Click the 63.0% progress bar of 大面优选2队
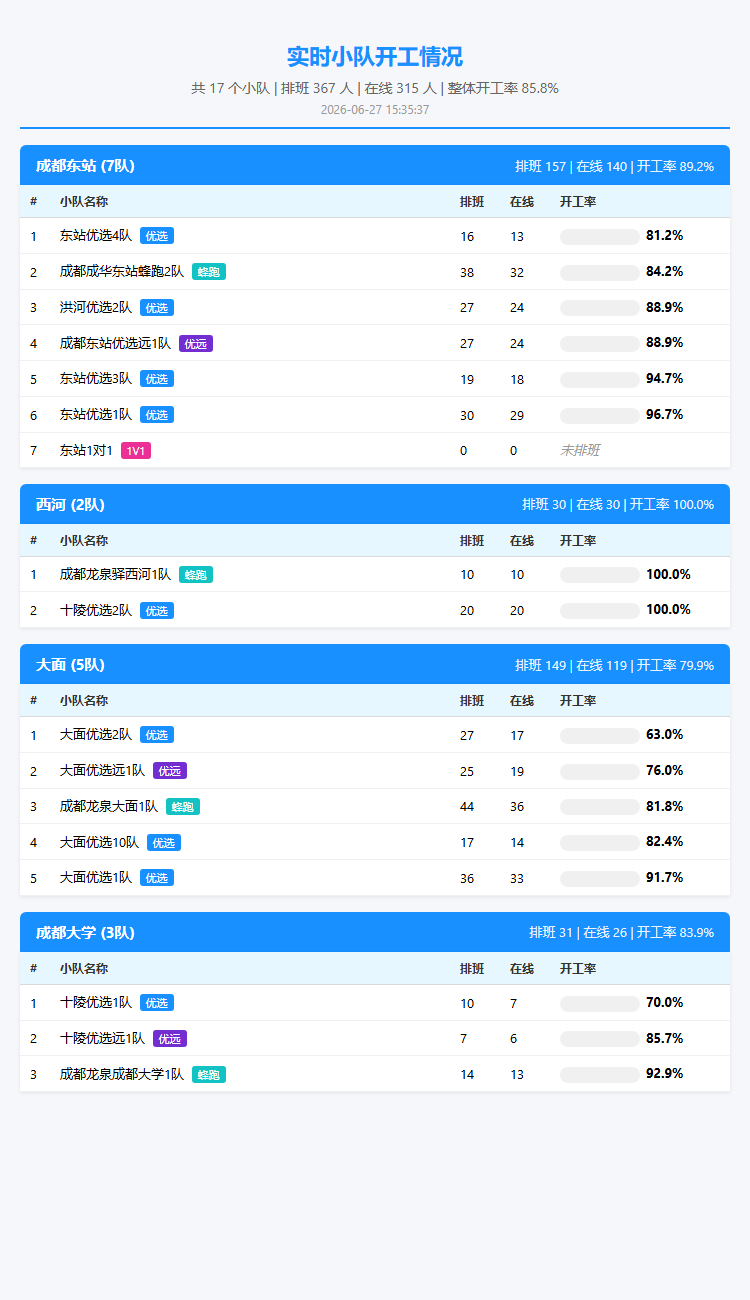Image resolution: width=750 pixels, height=1300 pixels. (x=600, y=735)
